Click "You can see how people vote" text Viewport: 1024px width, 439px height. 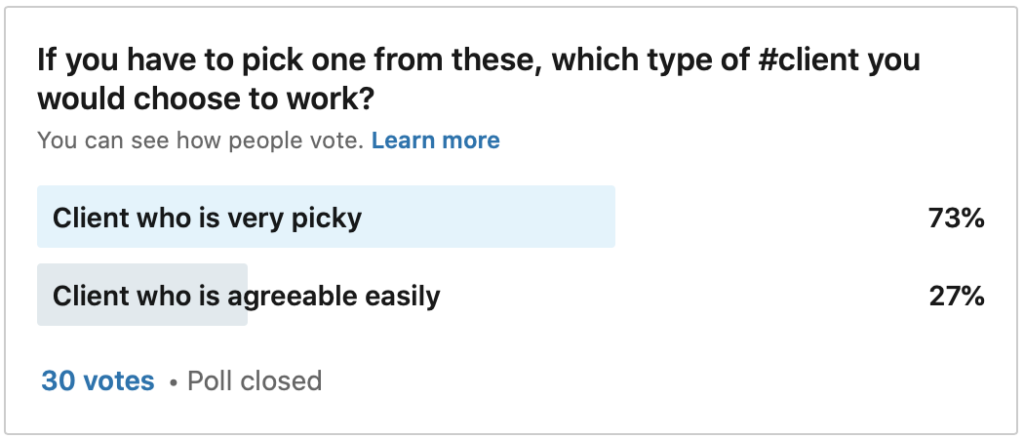[x=200, y=141]
